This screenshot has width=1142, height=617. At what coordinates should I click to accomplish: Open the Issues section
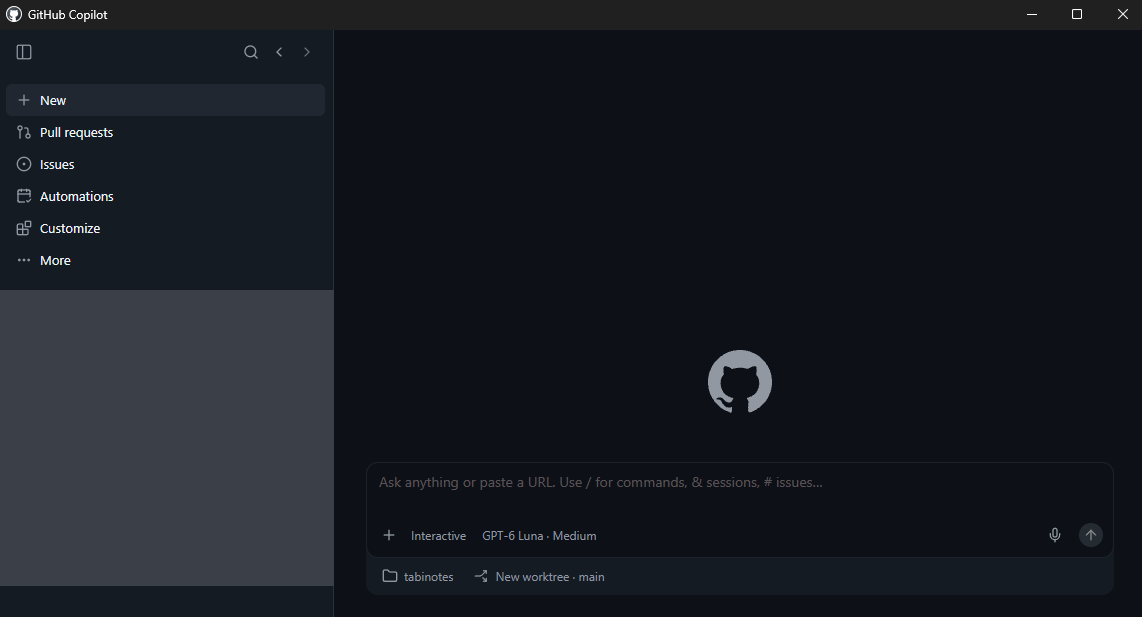[x=165, y=164]
